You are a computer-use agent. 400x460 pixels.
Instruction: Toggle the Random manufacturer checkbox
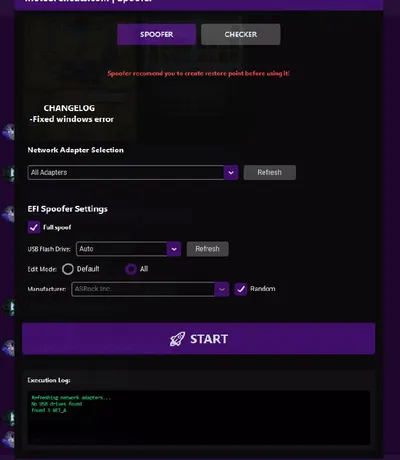tap(241, 289)
